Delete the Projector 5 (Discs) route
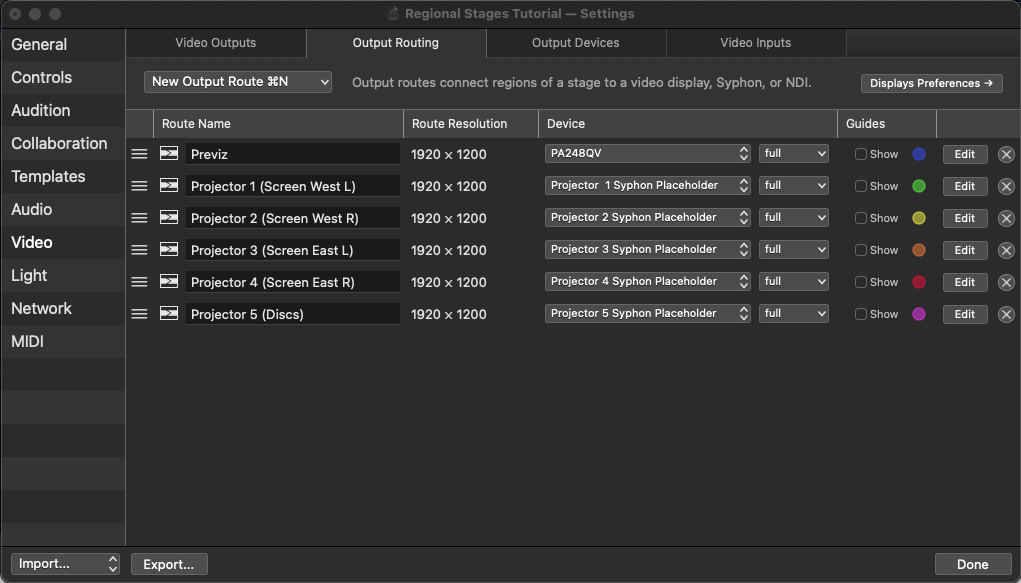 (x=1006, y=314)
